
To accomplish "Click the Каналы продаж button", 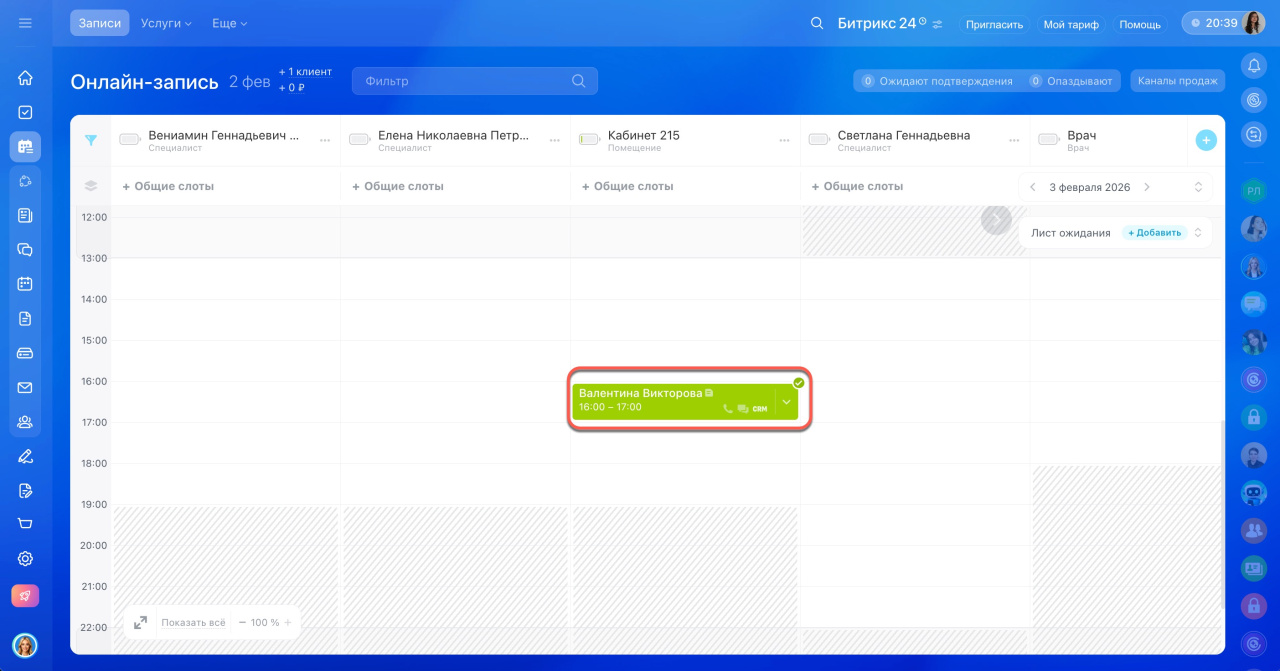I will coord(1177,81).
